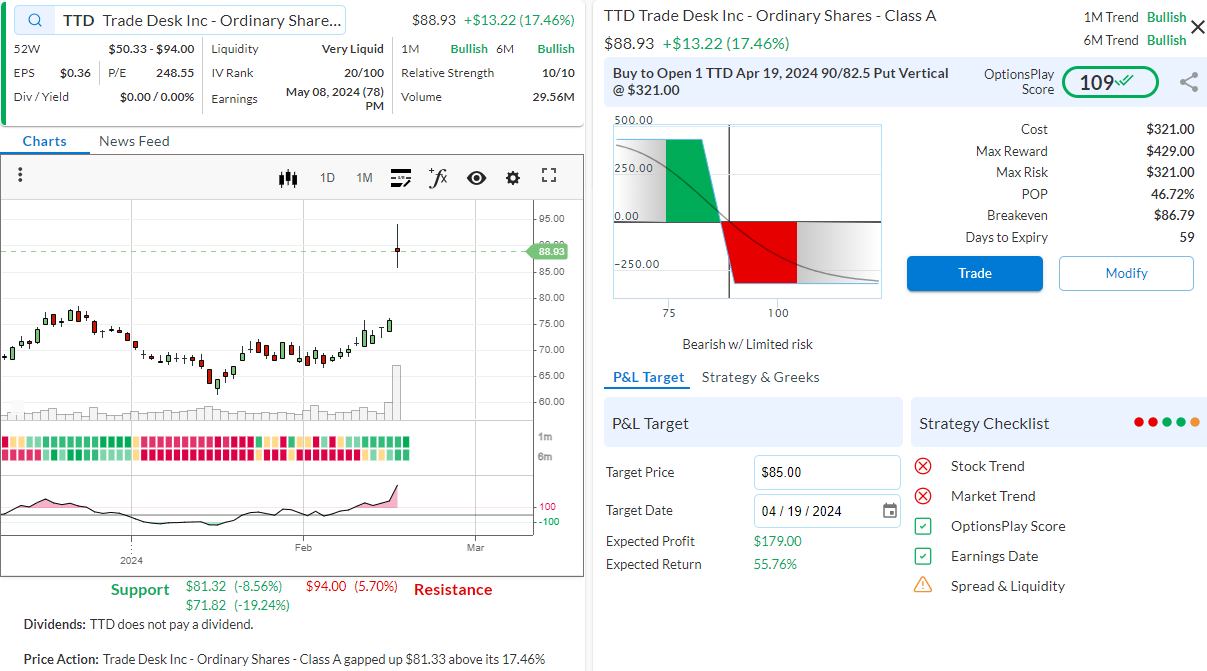Change the candlestick chart type
1207x671 pixels.
point(289,178)
